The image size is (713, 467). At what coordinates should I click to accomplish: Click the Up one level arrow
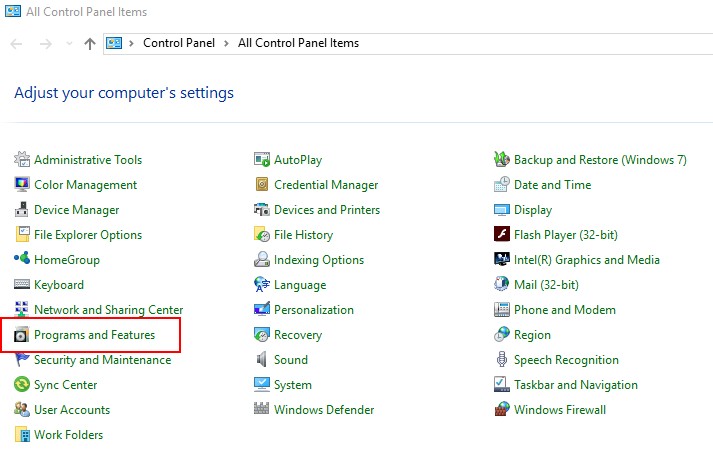point(90,44)
